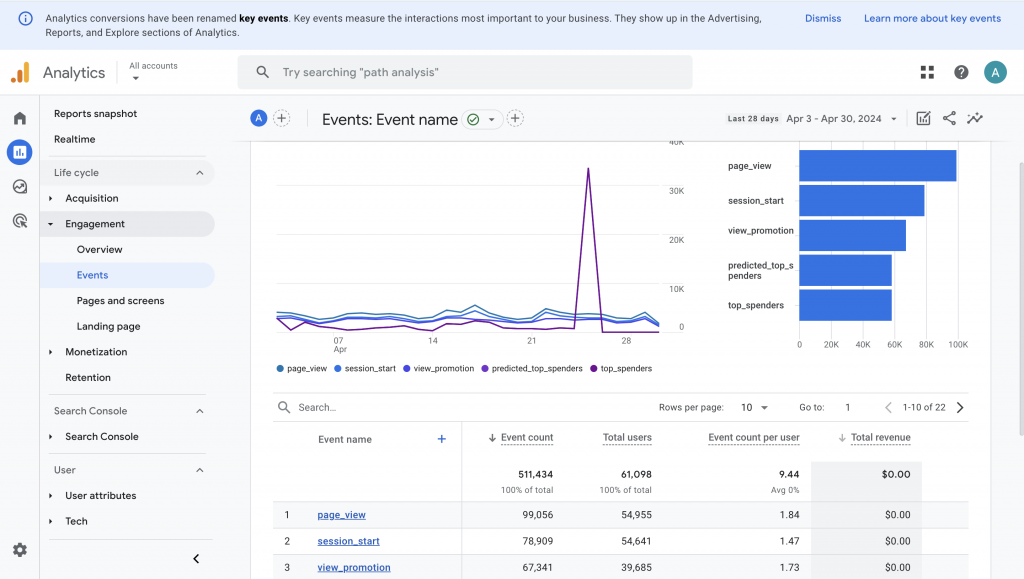Open the Insights sparkline icon

[x=975, y=118]
